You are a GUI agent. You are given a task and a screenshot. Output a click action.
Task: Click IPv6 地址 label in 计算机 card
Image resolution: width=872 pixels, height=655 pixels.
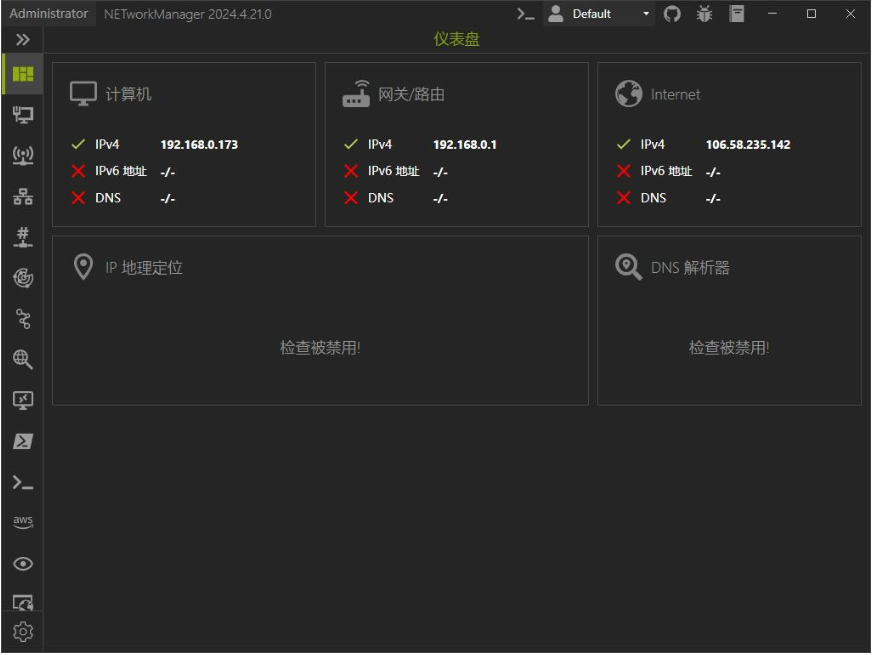[121, 171]
